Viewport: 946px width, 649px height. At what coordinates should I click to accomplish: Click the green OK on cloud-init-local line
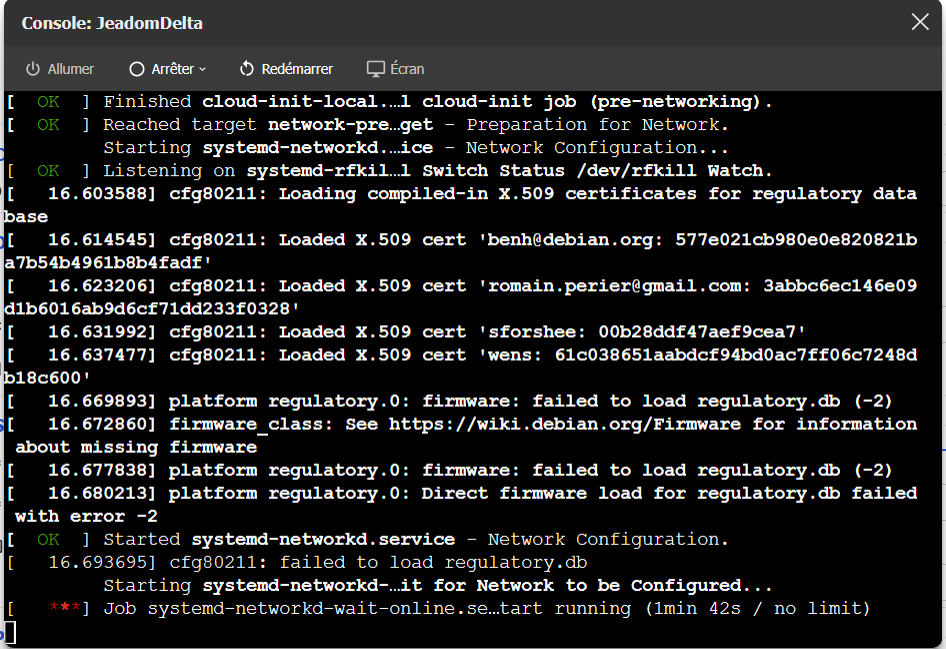click(x=48, y=102)
